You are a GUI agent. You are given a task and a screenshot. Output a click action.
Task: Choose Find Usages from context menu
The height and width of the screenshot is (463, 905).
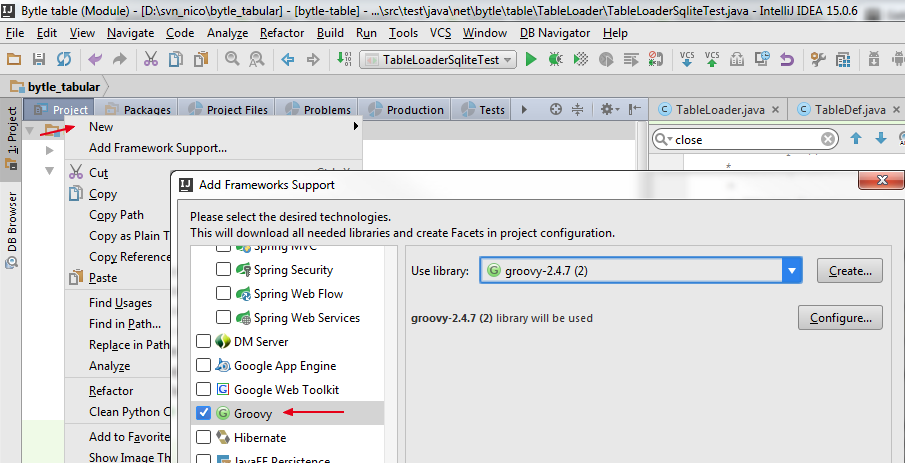120,303
